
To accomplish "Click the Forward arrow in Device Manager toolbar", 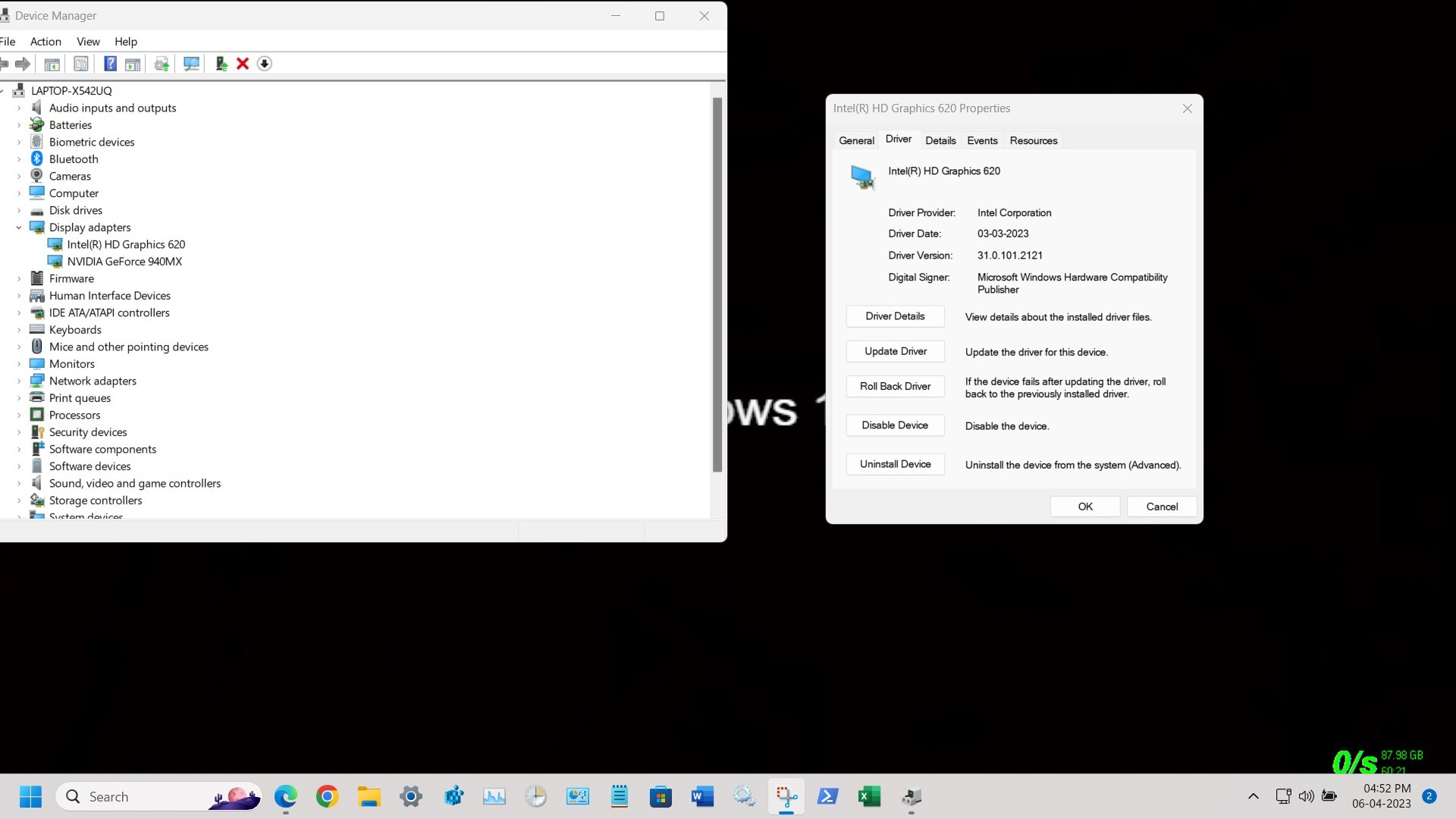I will click(23, 64).
